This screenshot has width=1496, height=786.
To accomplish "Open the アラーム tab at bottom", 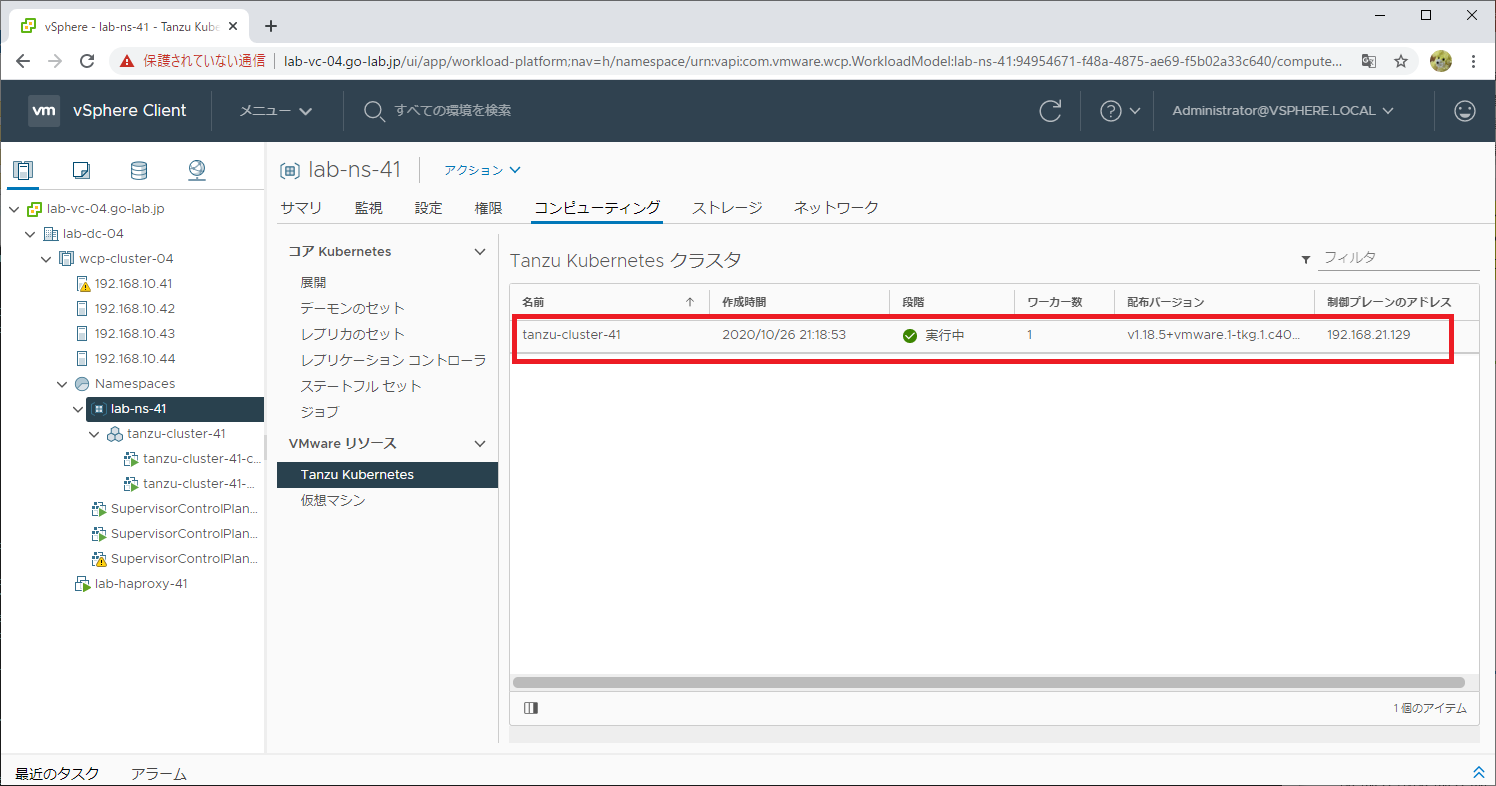I will click(159, 774).
